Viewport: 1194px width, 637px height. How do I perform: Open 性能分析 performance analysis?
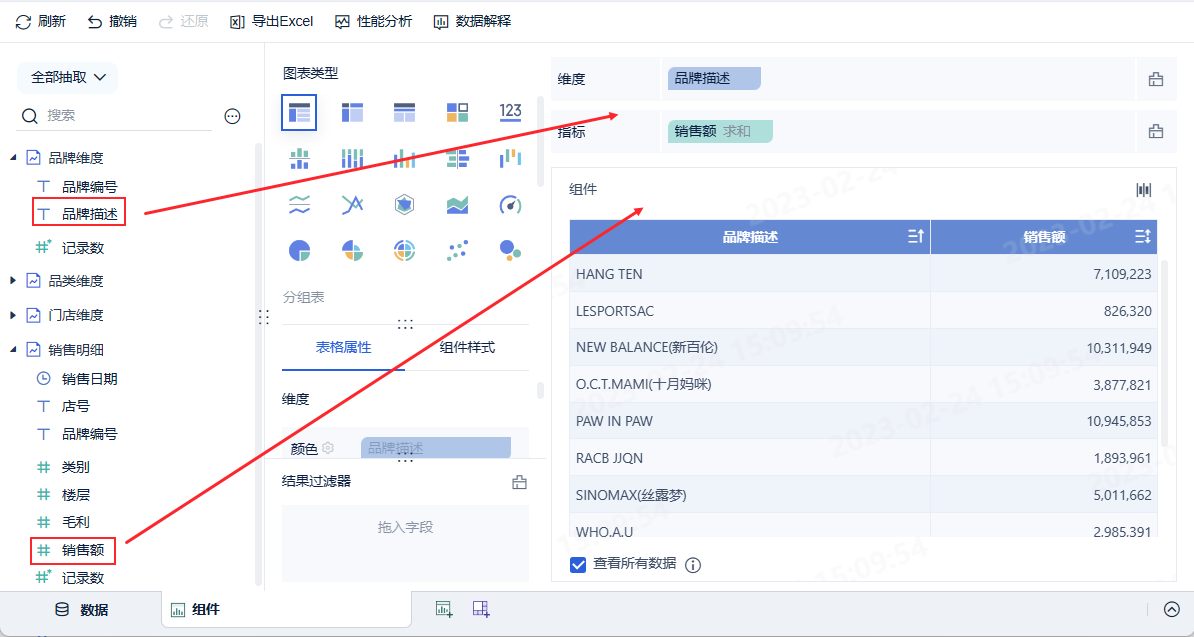pyautogui.click(x=373, y=21)
